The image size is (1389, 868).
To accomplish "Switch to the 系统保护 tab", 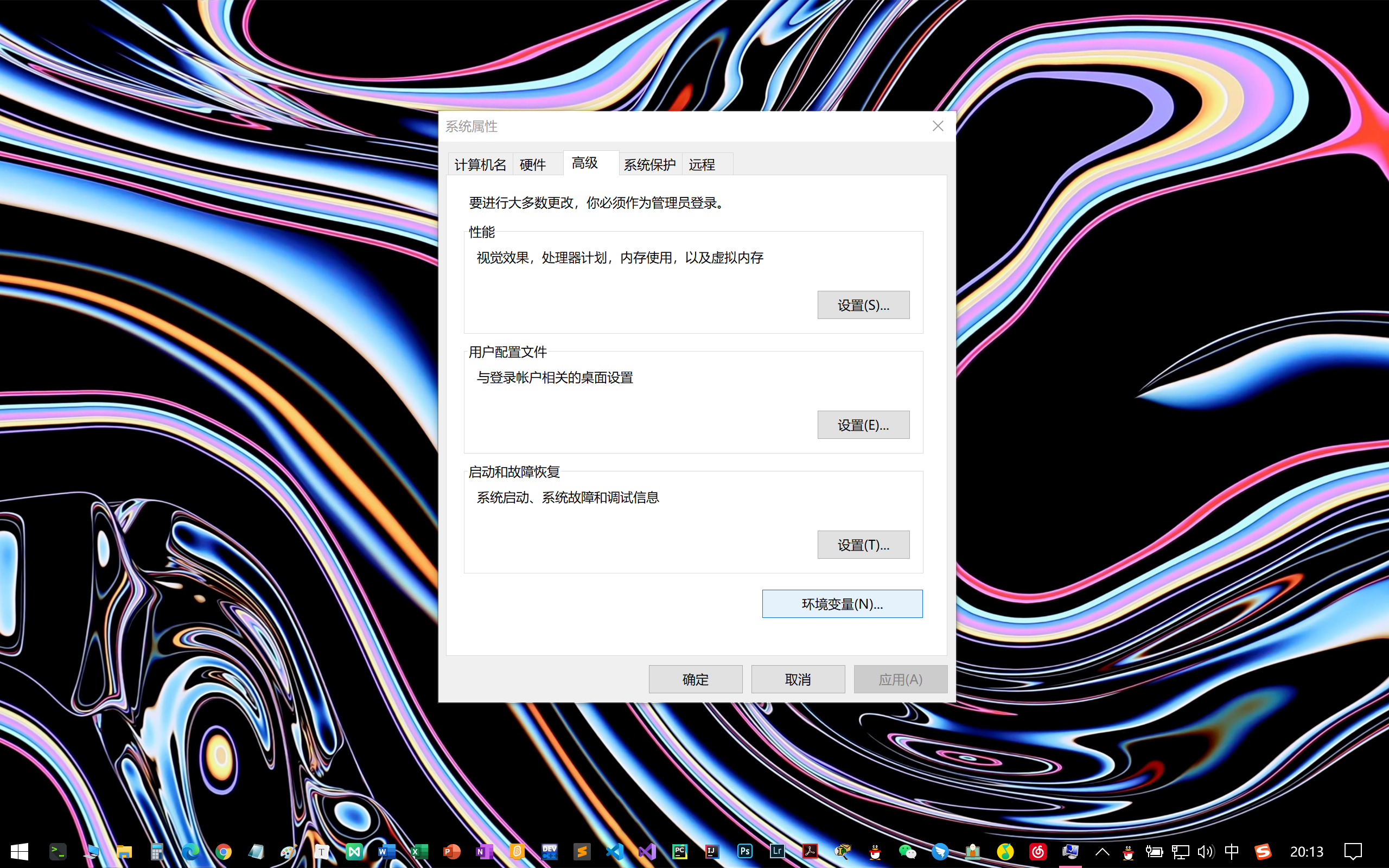I will tap(649, 165).
